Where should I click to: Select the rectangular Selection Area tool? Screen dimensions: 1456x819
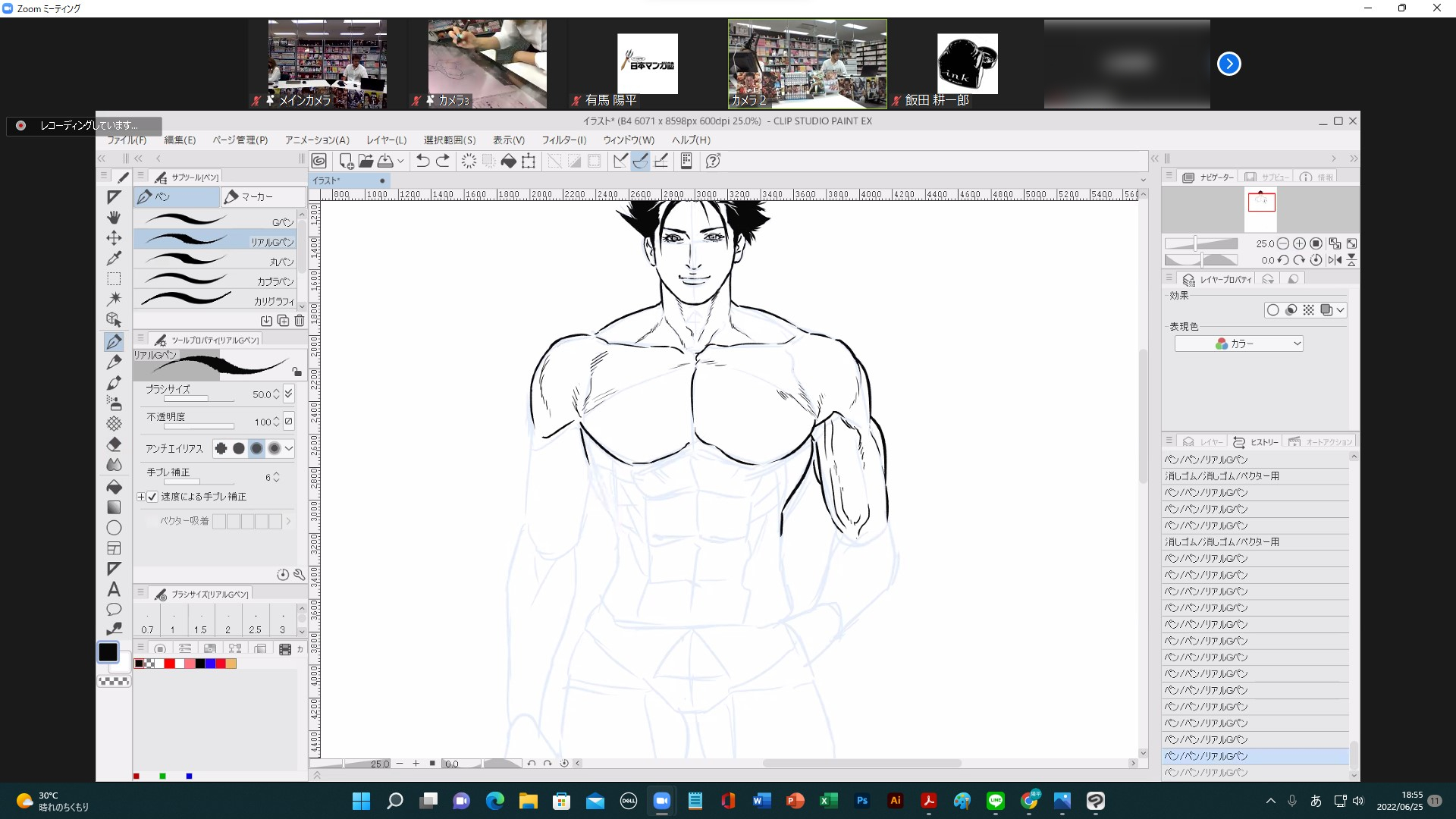(x=114, y=279)
